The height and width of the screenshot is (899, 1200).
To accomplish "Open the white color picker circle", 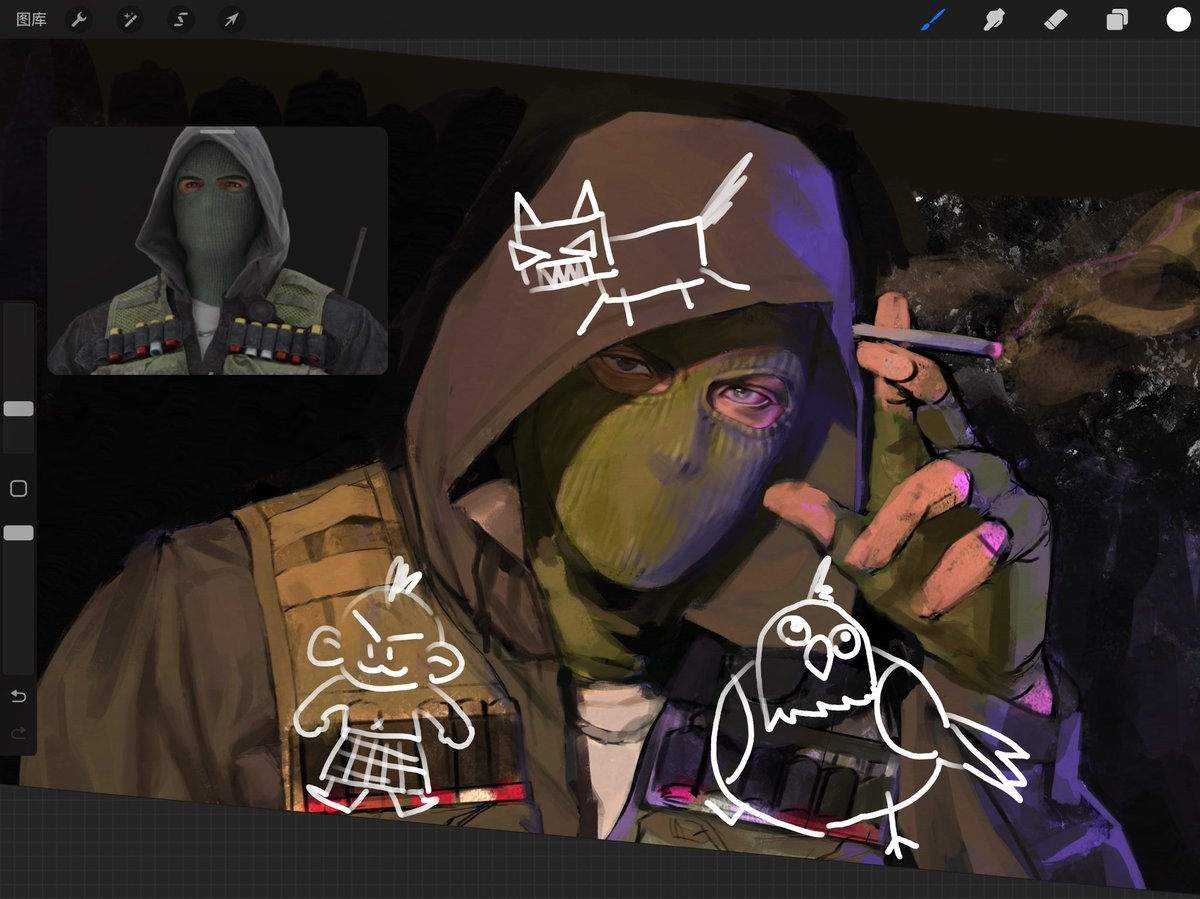I will [1178, 20].
